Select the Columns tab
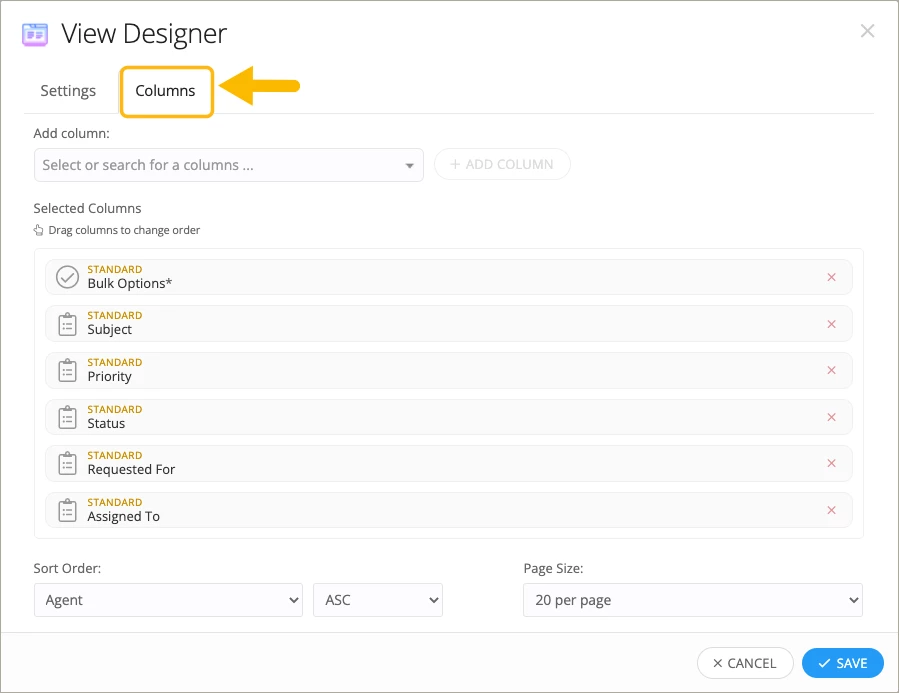The height and width of the screenshot is (693, 899). (x=166, y=91)
